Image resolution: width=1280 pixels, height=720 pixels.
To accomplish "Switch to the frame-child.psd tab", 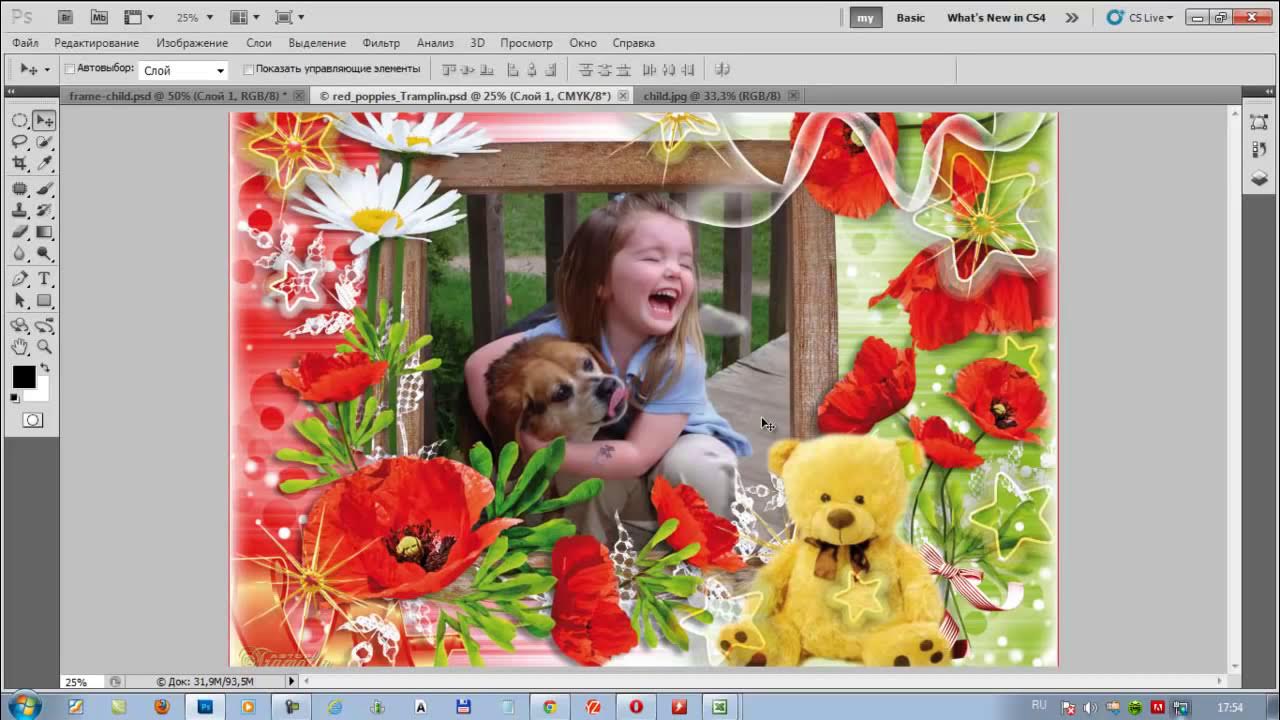I will click(x=176, y=96).
